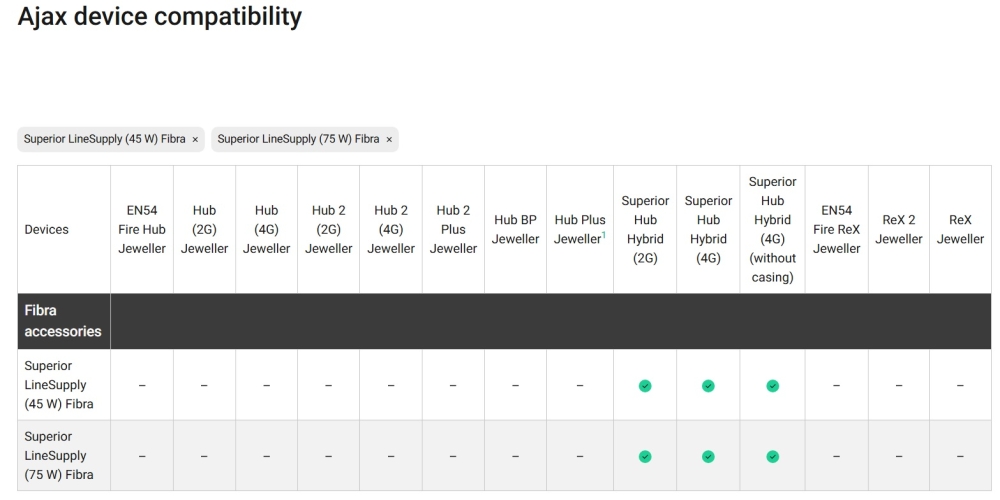Click checkmark for 45 W under Hub Hybrid (2G)

click(645, 385)
